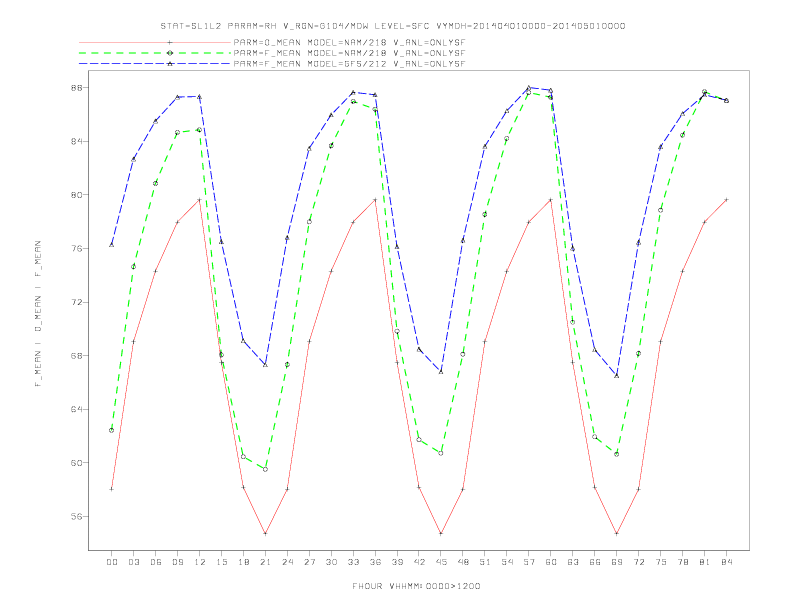Image resolution: width=792 pixels, height=612 pixels.
Task: Click the blue dashed legend line for GFS/212
Action: [155, 64]
